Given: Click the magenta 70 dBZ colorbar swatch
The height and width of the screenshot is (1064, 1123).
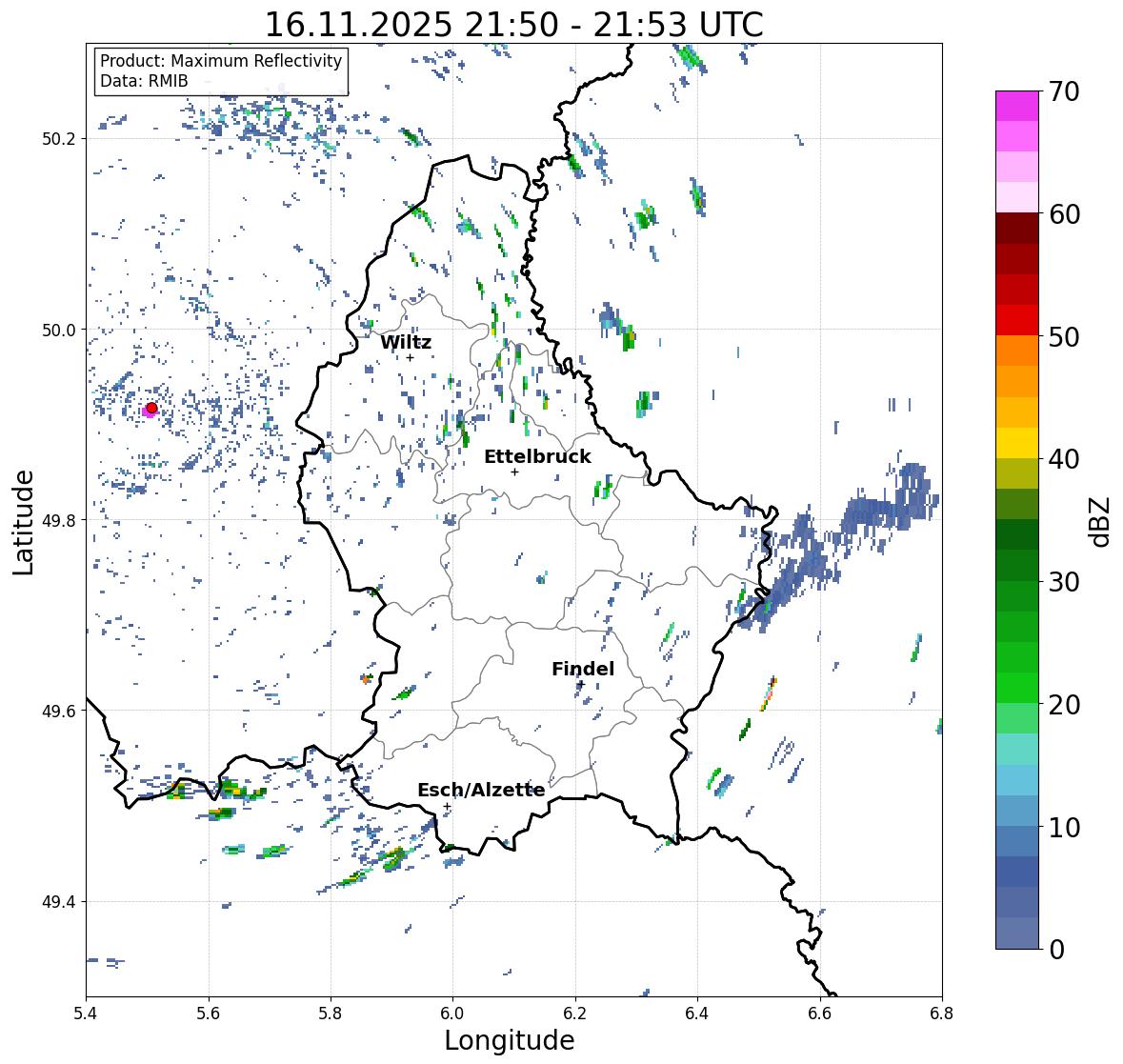Looking at the screenshot, I should pyautogui.click(x=1017, y=106).
